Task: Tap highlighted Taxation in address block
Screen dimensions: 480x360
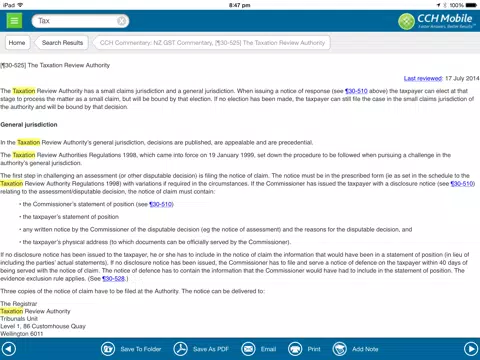Action: [12, 311]
